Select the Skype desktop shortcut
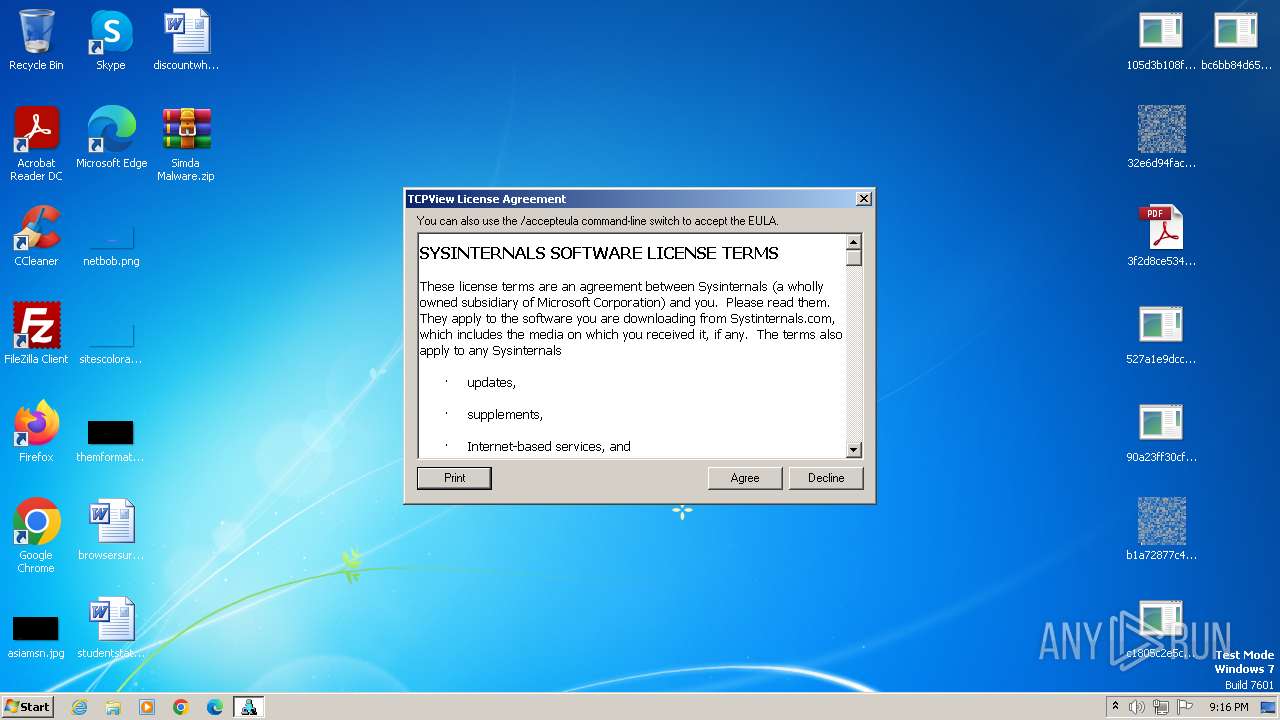1280x720 pixels. coord(111,40)
